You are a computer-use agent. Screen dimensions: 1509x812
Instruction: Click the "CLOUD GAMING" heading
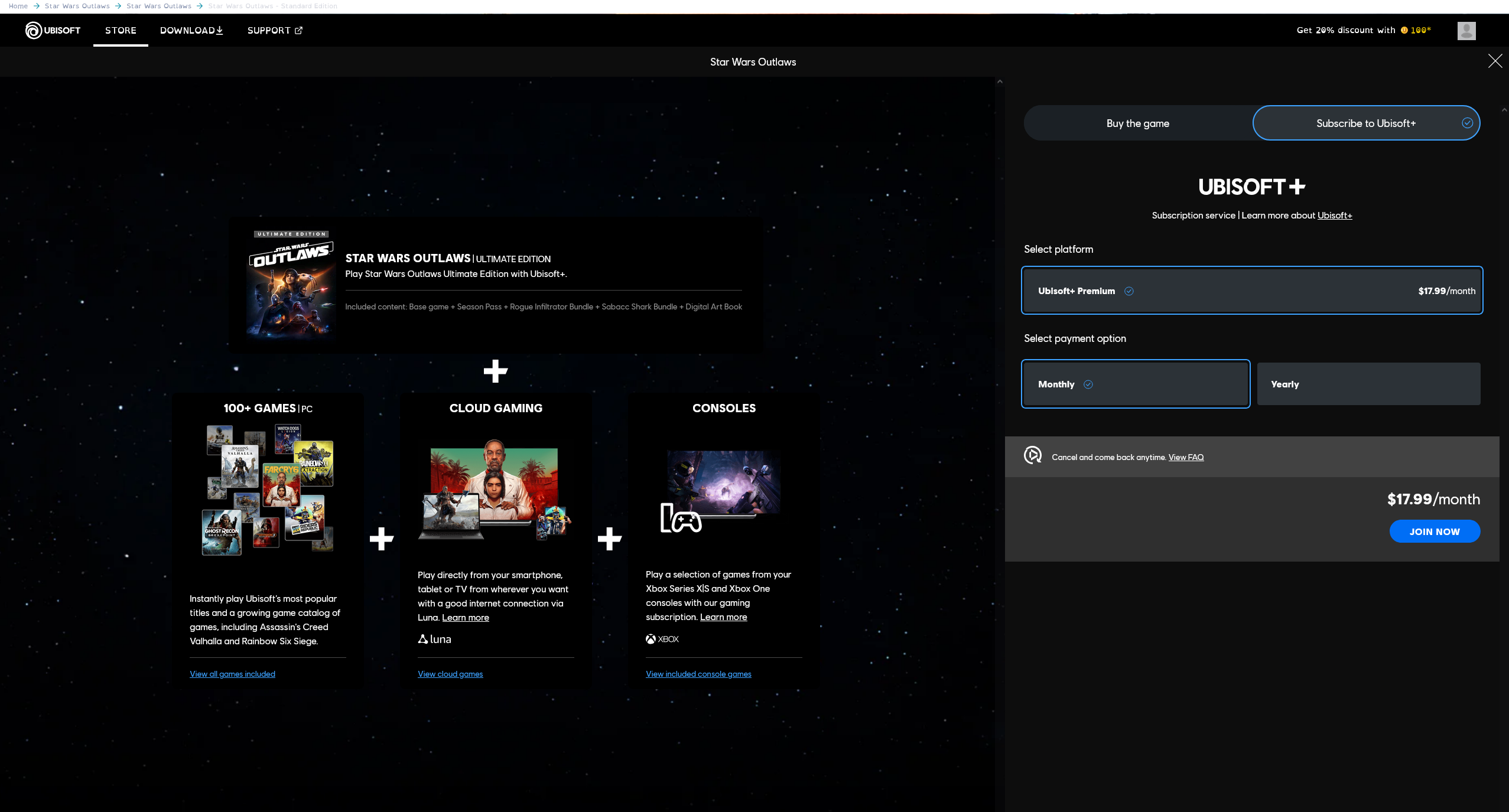pyautogui.click(x=496, y=408)
